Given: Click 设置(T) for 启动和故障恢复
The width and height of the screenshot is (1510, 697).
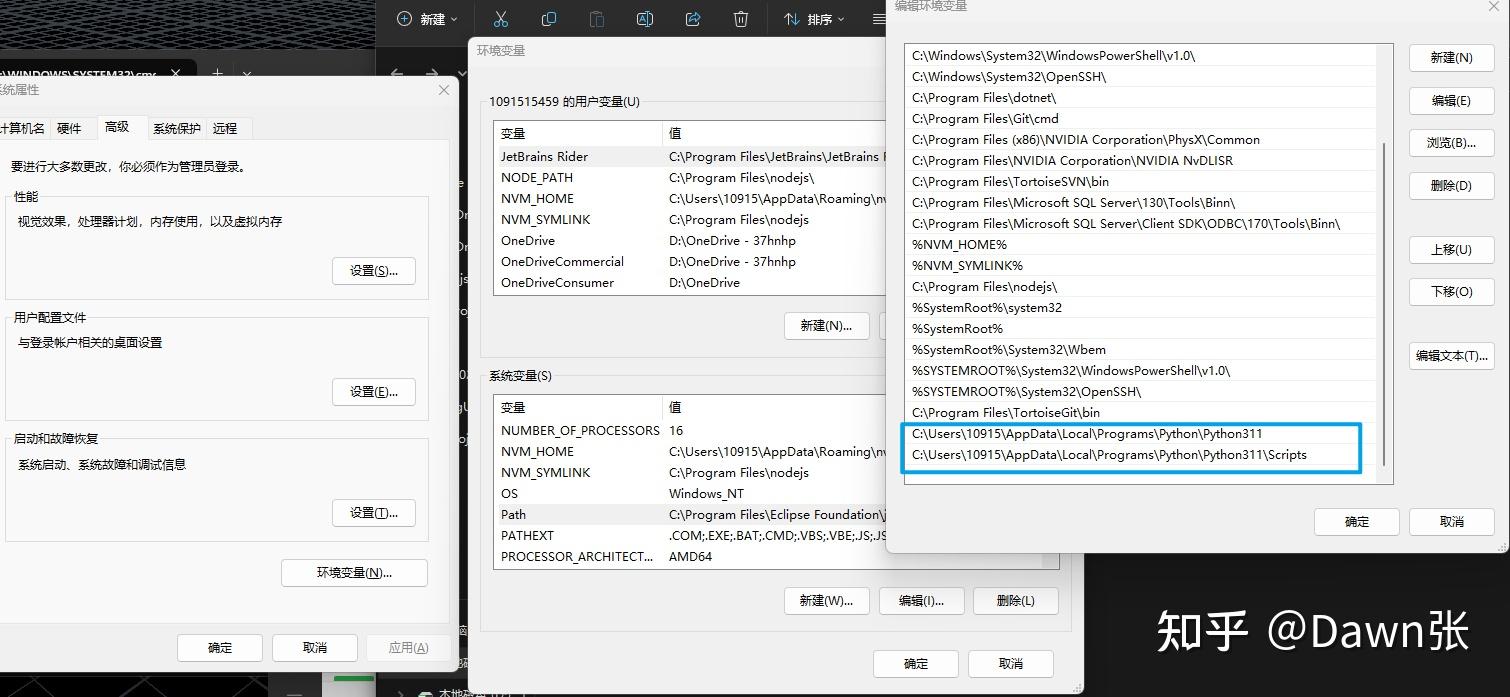Looking at the screenshot, I should tap(374, 513).
